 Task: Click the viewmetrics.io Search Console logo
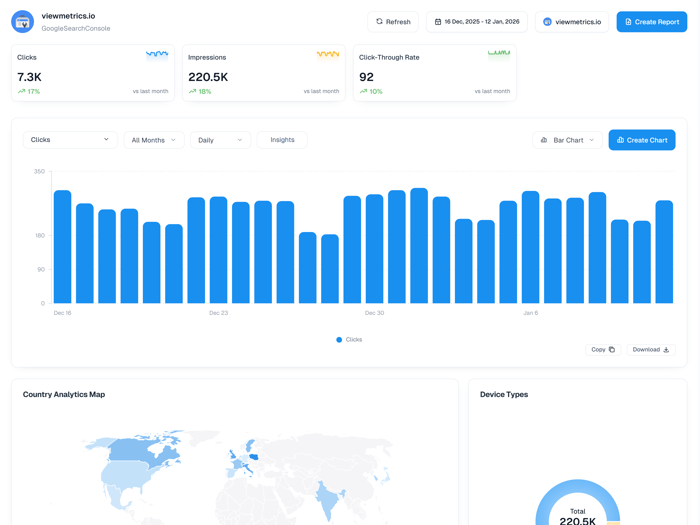pyautogui.click(x=22, y=21)
